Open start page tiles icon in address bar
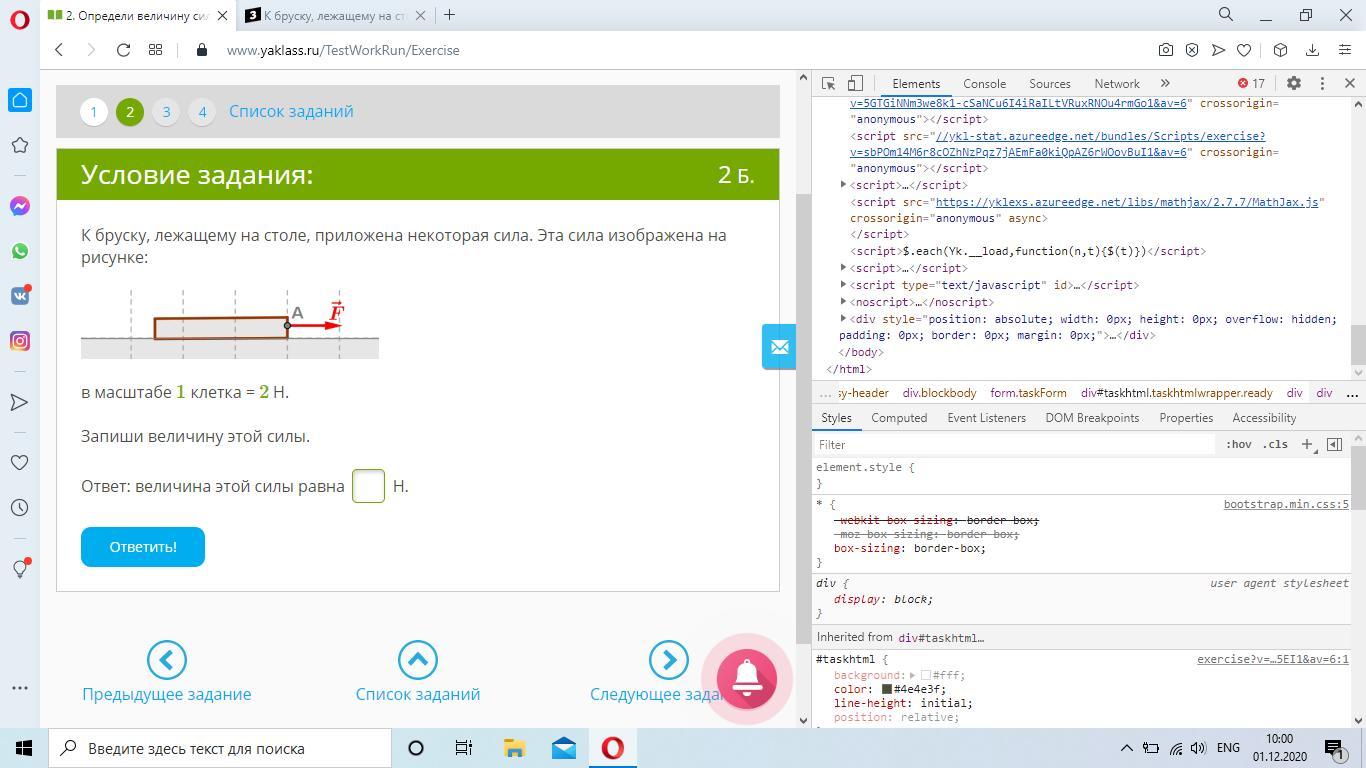 [155, 50]
